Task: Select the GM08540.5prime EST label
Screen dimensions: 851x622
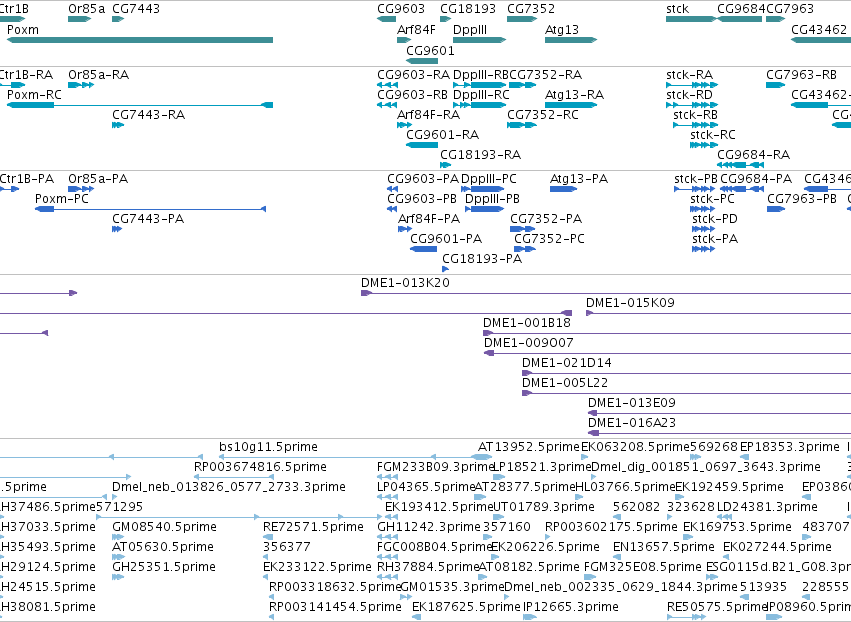Action: (164, 527)
